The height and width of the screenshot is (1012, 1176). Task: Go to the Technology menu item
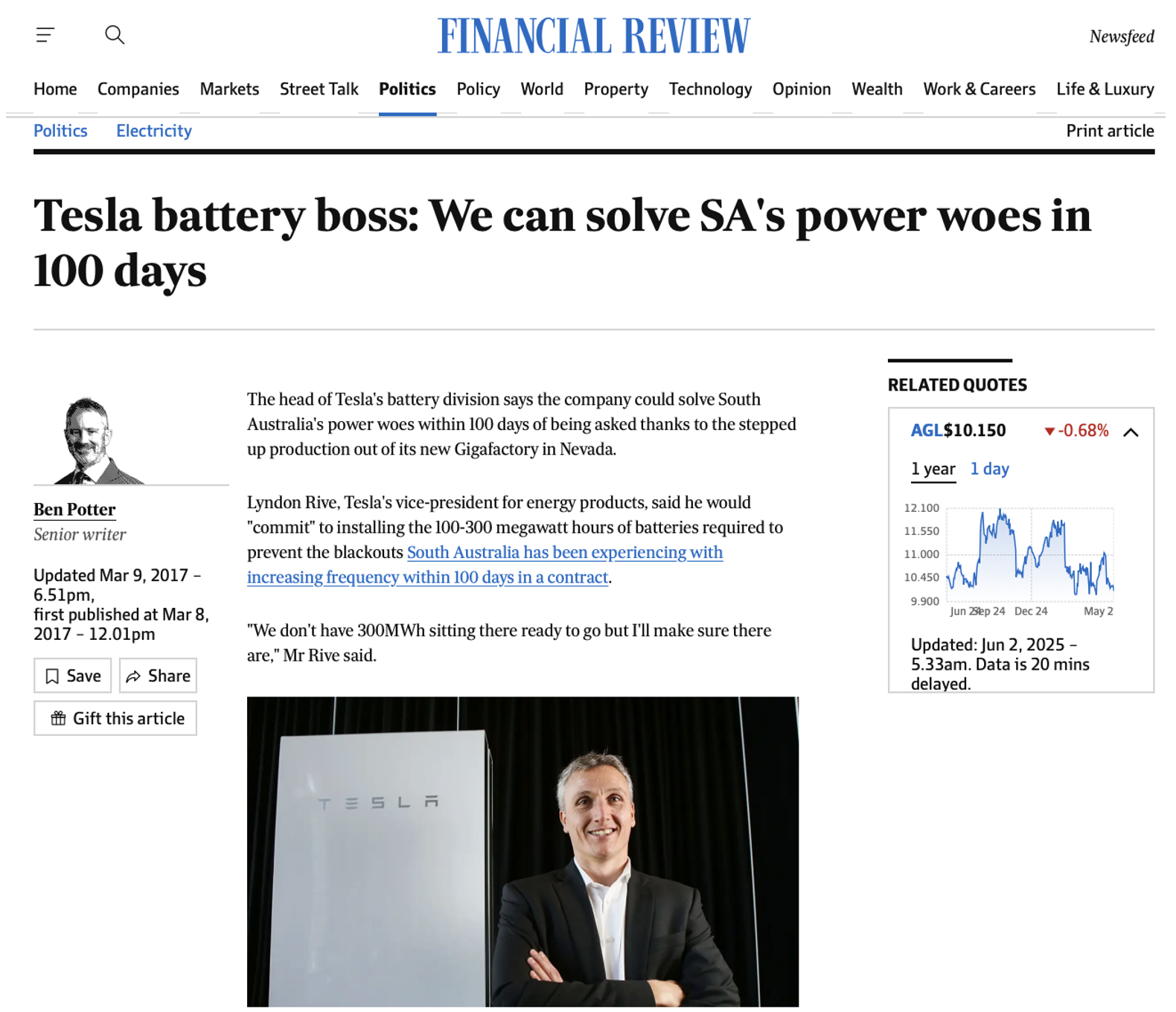710,89
